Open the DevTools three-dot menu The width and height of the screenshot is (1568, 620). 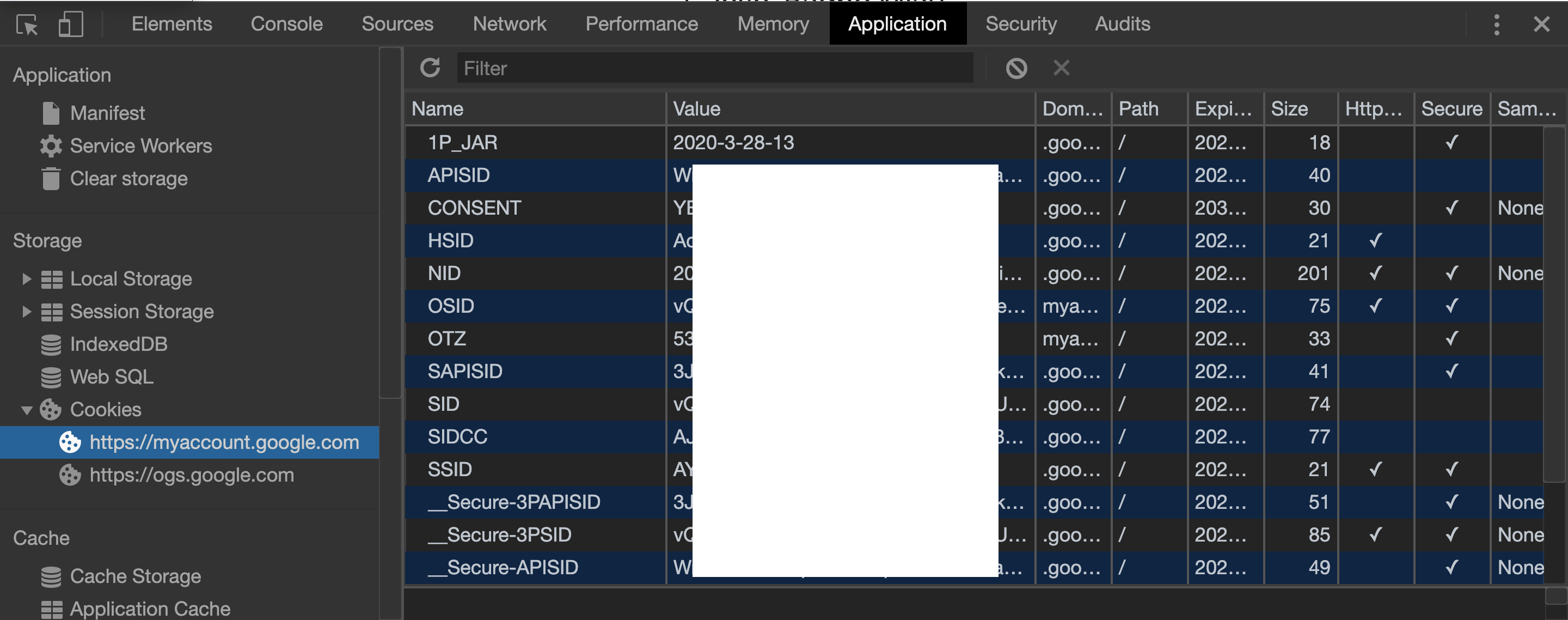1496,25
